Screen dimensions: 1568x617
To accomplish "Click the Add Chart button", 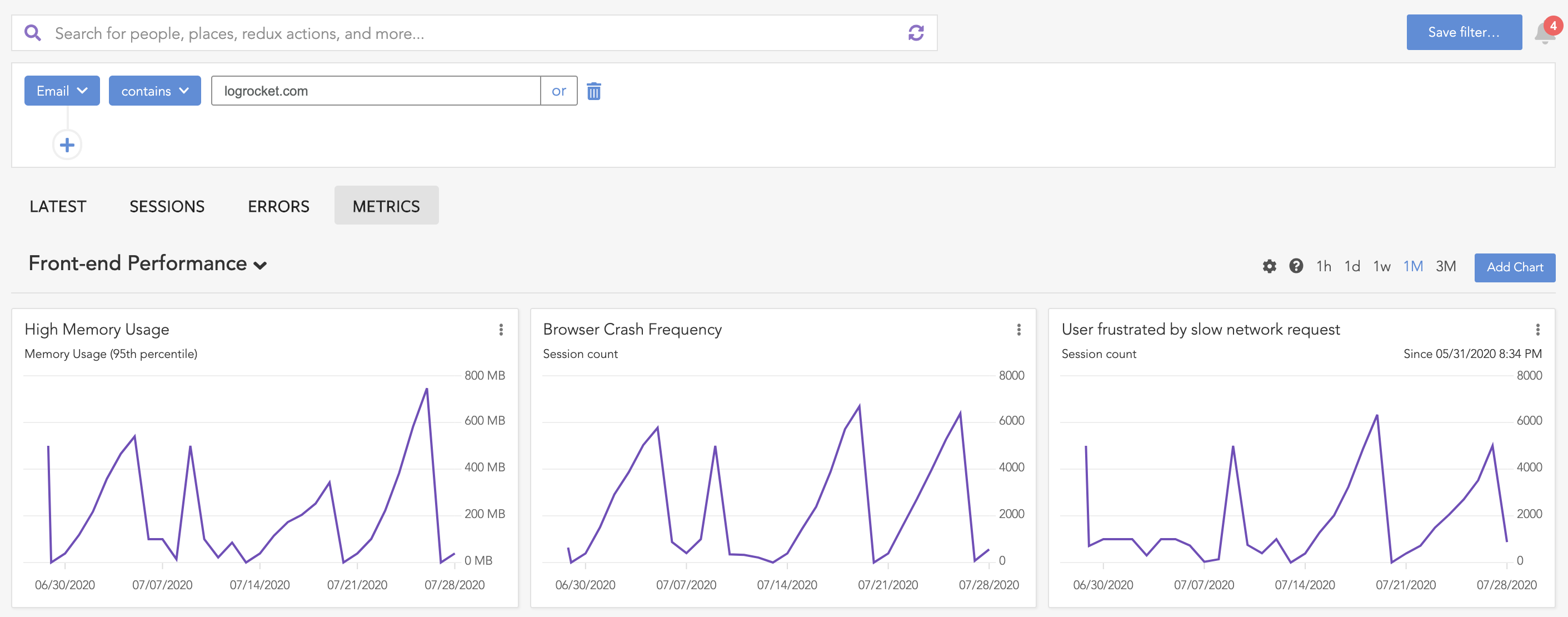I will 1515,267.
